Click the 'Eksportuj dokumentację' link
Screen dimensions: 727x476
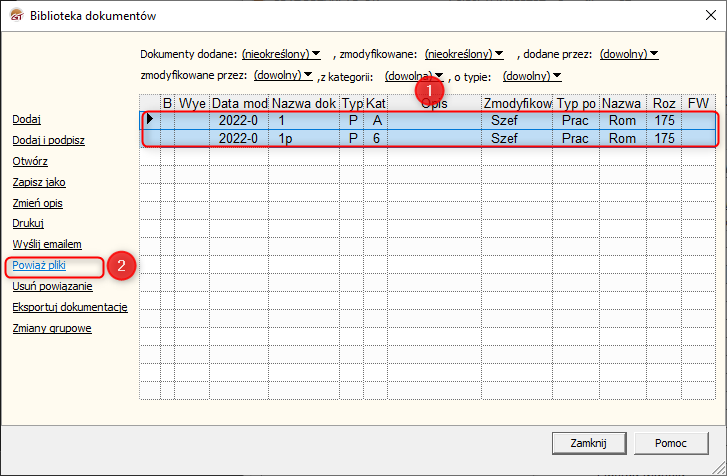click(x=70, y=307)
